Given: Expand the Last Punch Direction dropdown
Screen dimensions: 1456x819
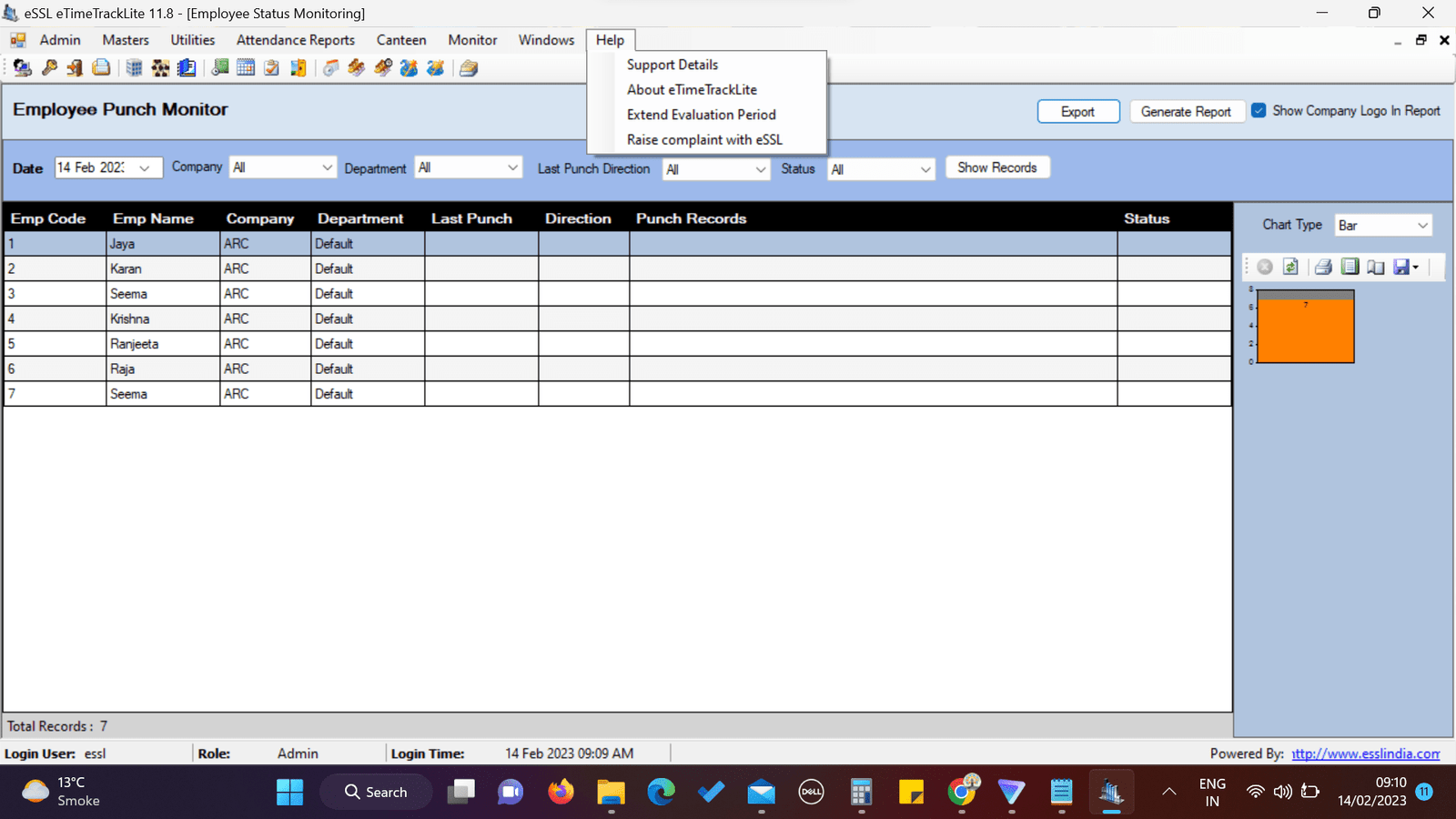Looking at the screenshot, I should (x=716, y=169).
